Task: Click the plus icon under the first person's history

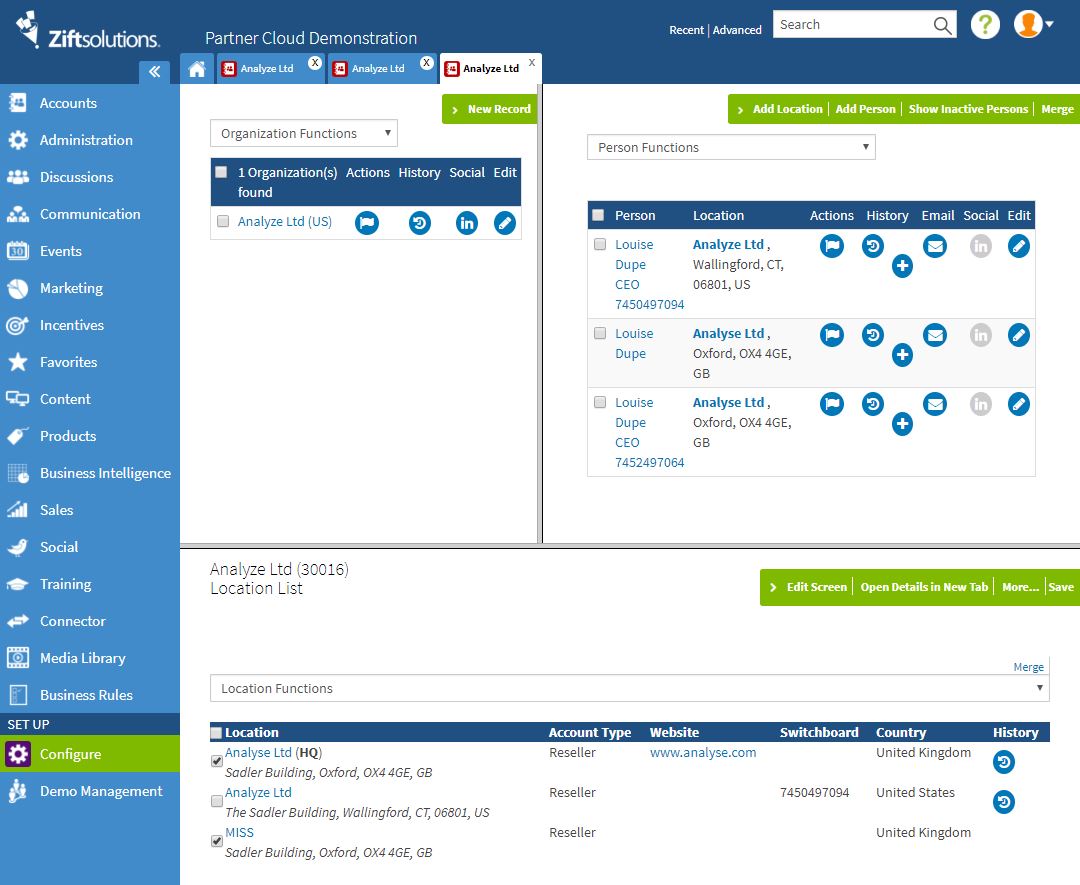Action: [x=902, y=266]
